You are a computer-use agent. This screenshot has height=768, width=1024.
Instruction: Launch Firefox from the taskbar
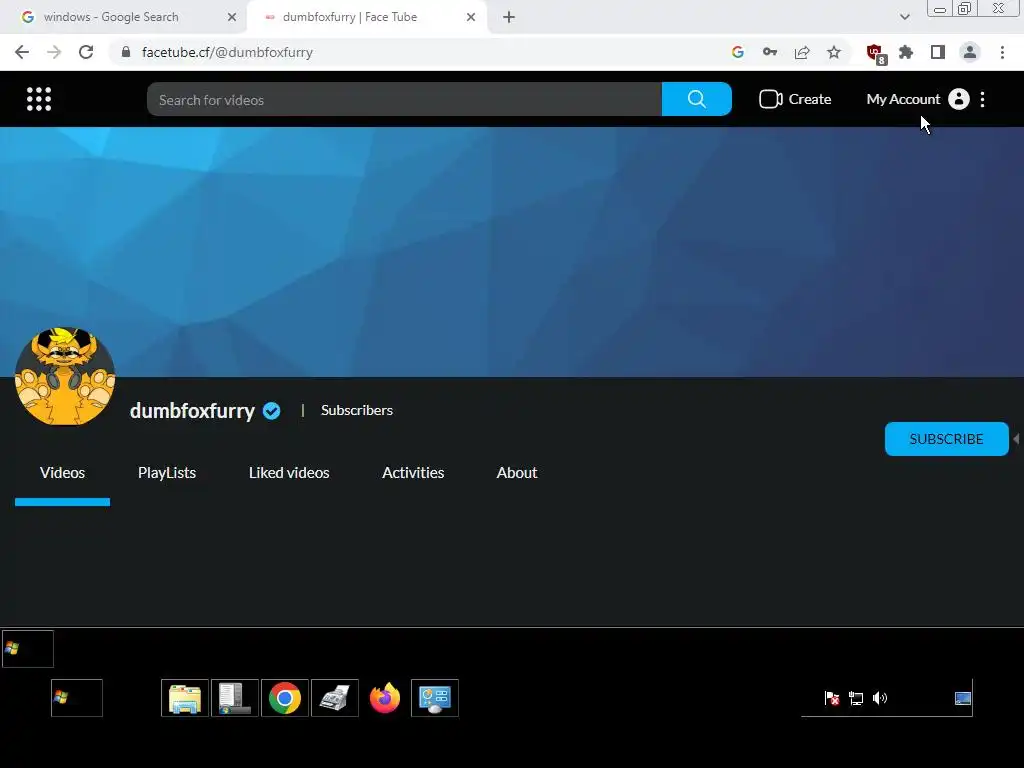(x=385, y=698)
